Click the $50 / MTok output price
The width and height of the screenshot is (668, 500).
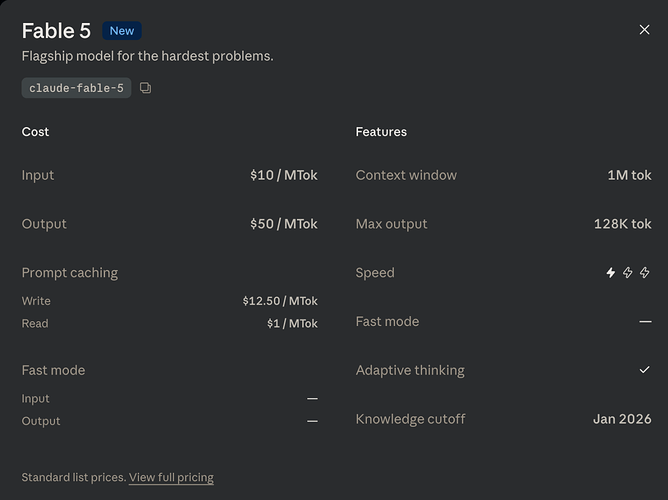pos(284,224)
